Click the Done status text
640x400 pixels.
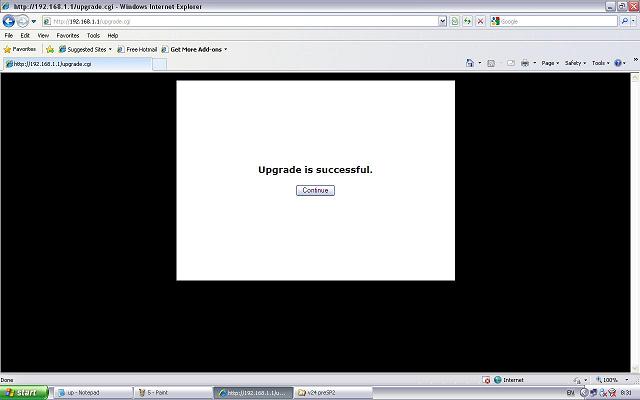7,380
